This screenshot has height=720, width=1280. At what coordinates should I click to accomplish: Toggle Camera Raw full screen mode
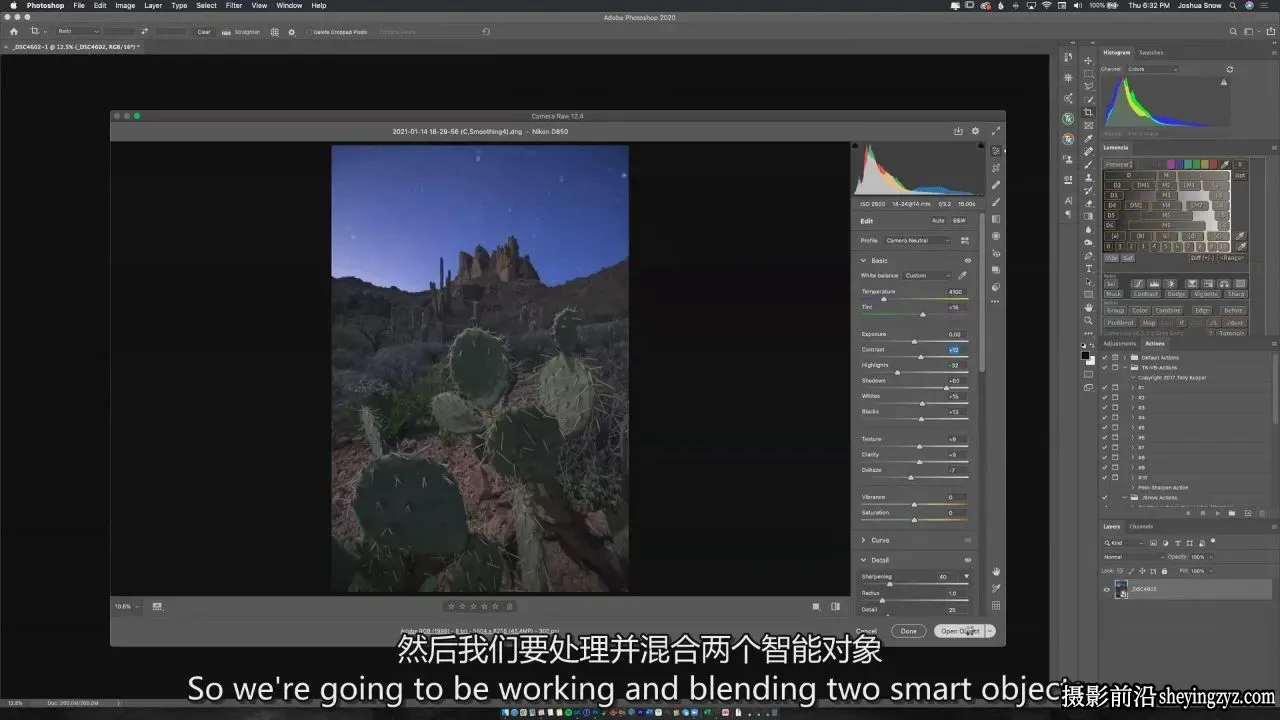[995, 131]
